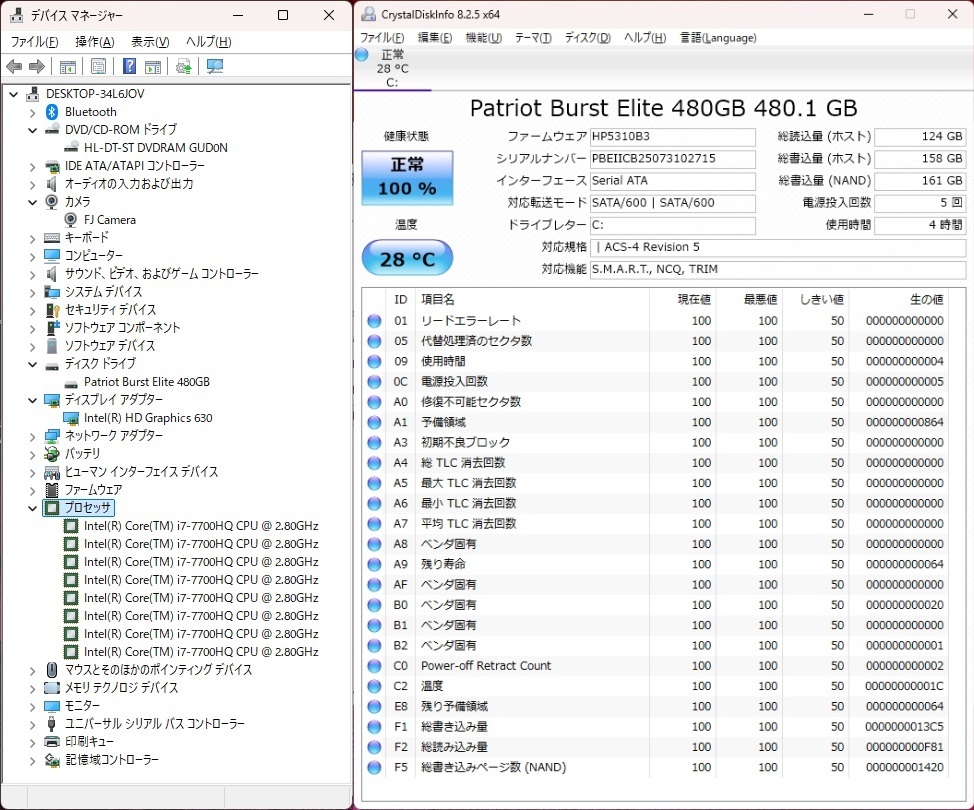Click the scan for hardware changes icon

coord(214,67)
